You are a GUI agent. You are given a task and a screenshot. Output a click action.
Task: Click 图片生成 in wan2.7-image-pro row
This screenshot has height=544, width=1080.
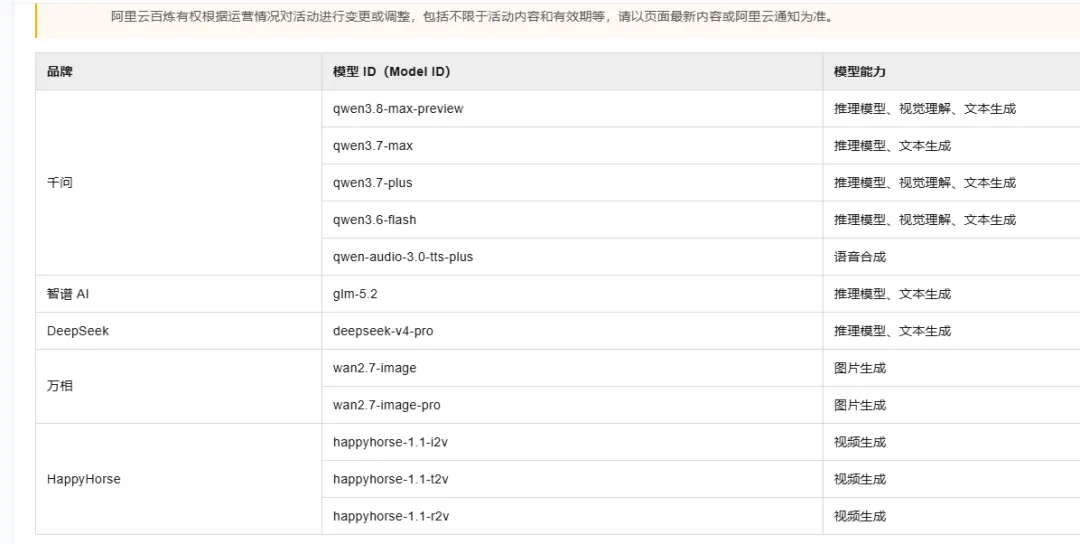click(x=860, y=406)
